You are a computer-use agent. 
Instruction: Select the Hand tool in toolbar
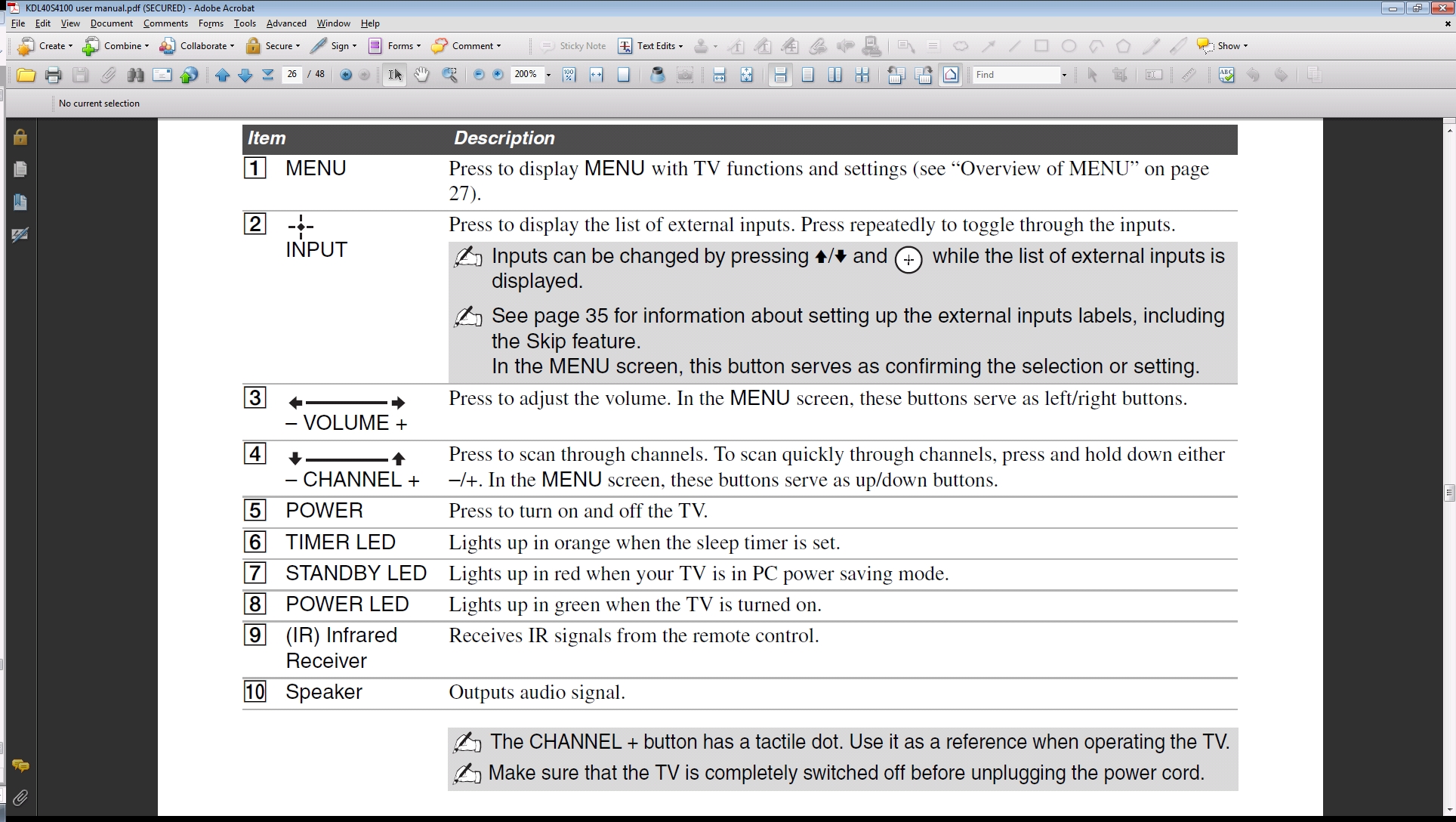(x=421, y=75)
